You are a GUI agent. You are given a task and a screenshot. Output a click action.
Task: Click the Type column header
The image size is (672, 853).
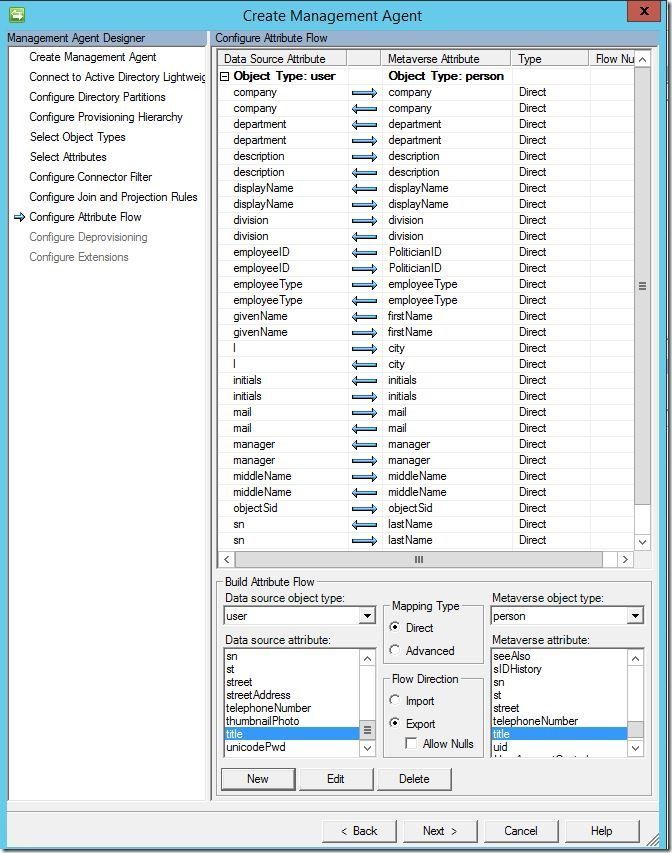tap(550, 59)
